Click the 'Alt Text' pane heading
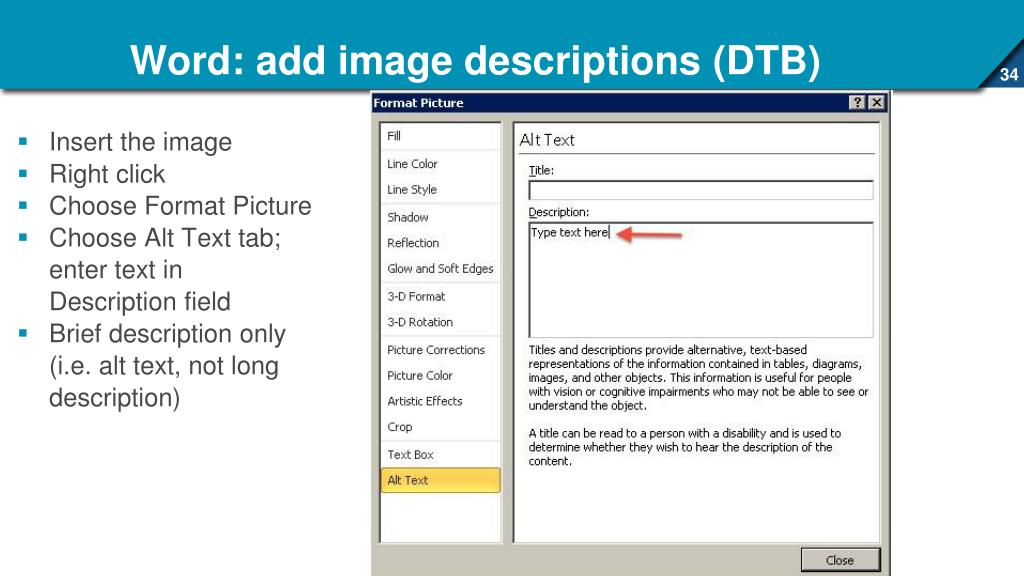 pyautogui.click(x=547, y=140)
